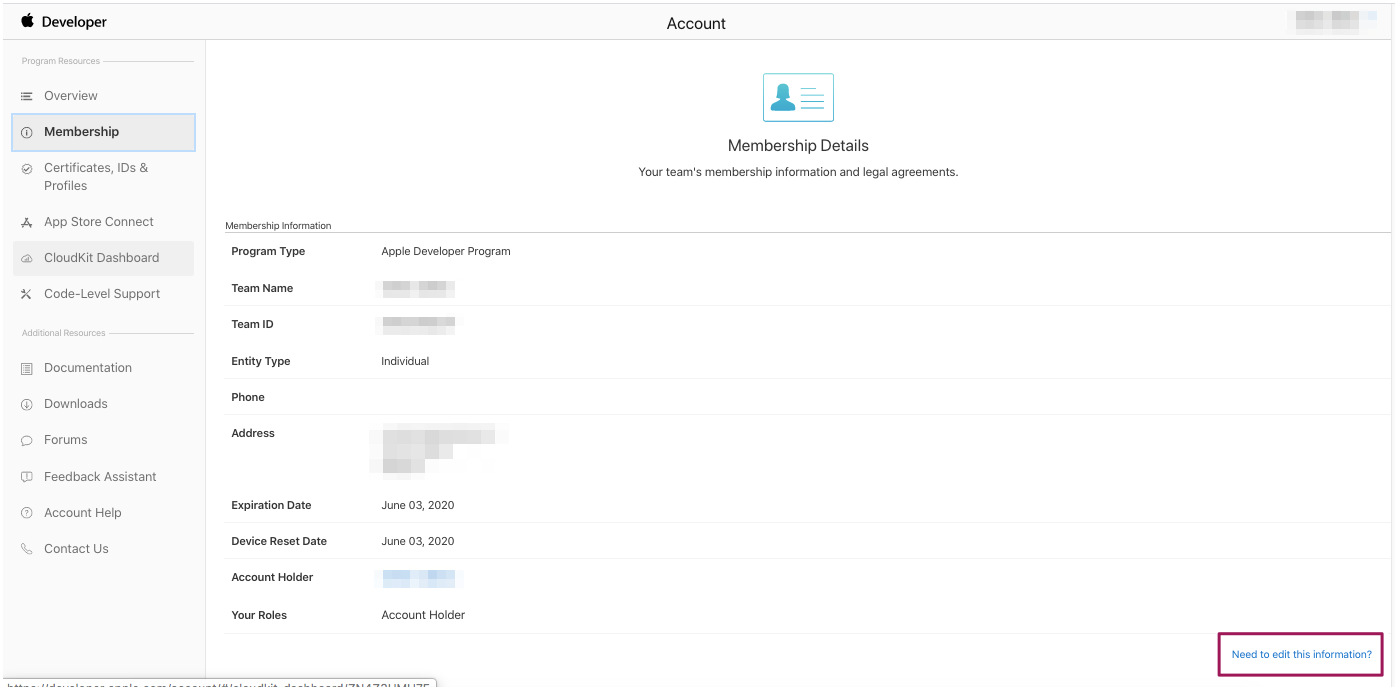Image resolution: width=1396 pixels, height=688 pixels.
Task: Click the Apple logo in the Developer header
Action: pyautogui.click(x=27, y=20)
